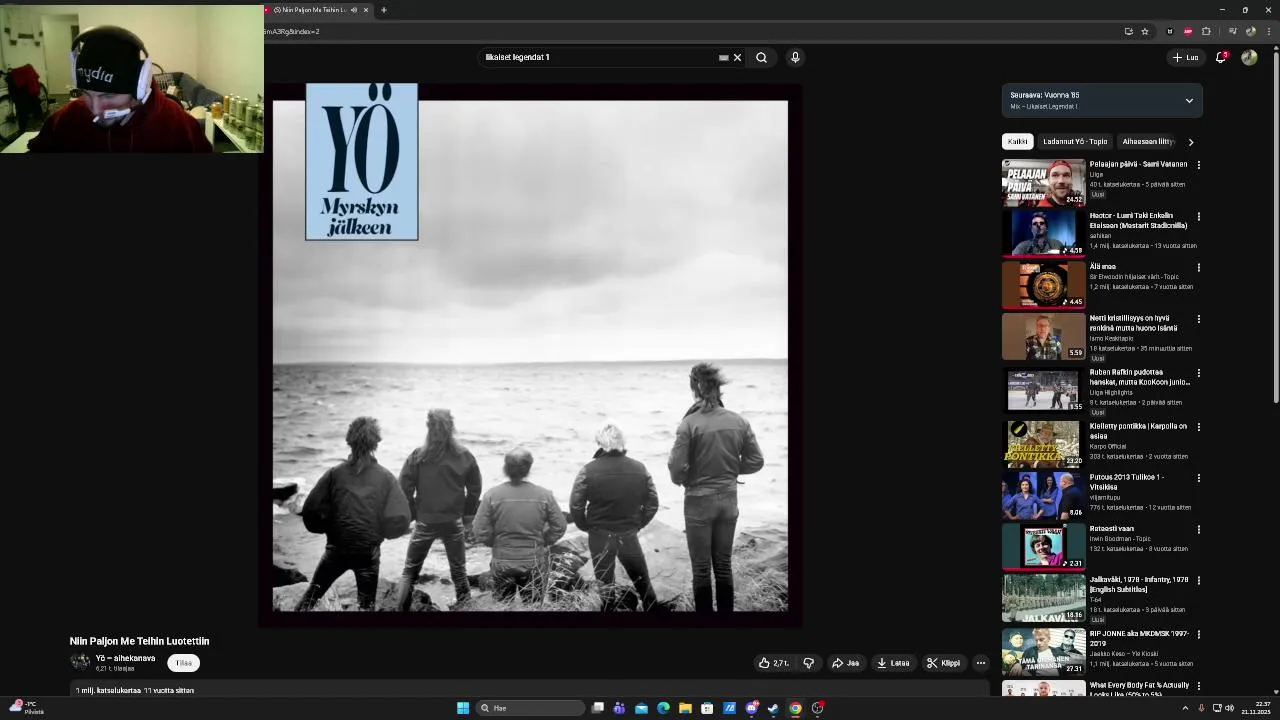Open options menu for Älä enää video
This screenshot has height=720, width=1280.
coord(1199,268)
